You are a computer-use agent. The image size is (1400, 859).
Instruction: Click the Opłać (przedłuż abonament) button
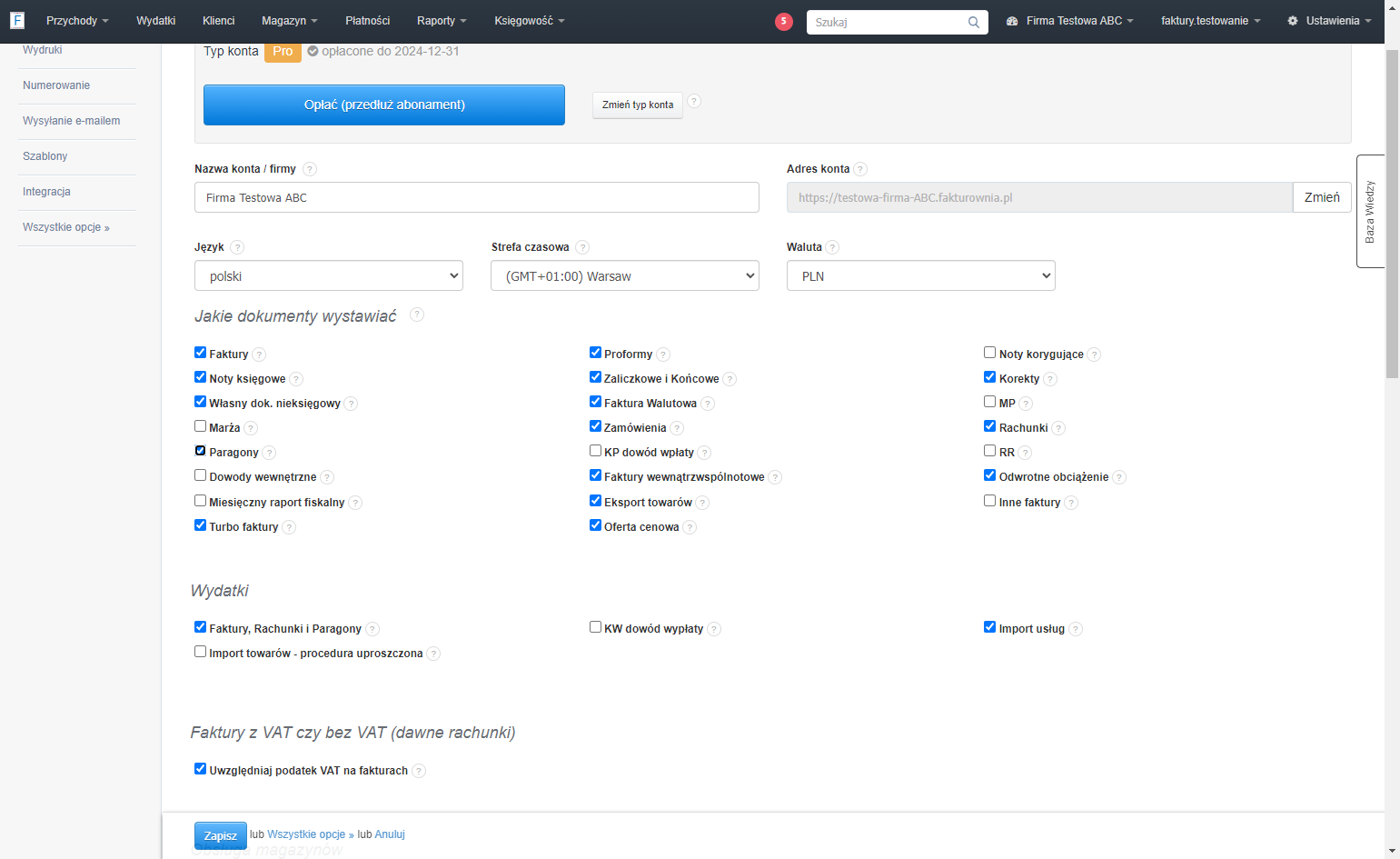point(384,105)
